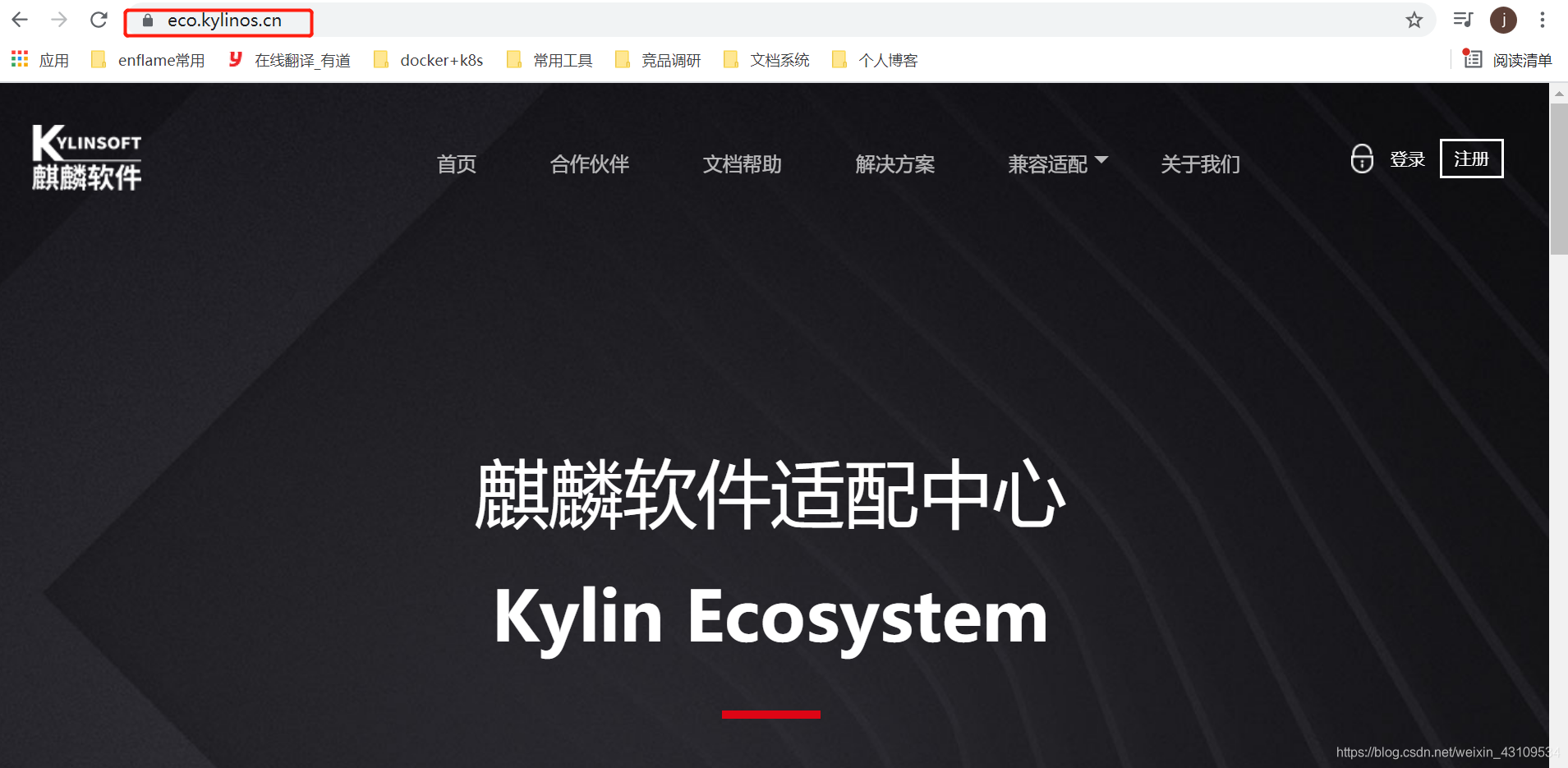Open Chrome's three-dot menu
This screenshot has width=1568, height=768.
[1544, 20]
